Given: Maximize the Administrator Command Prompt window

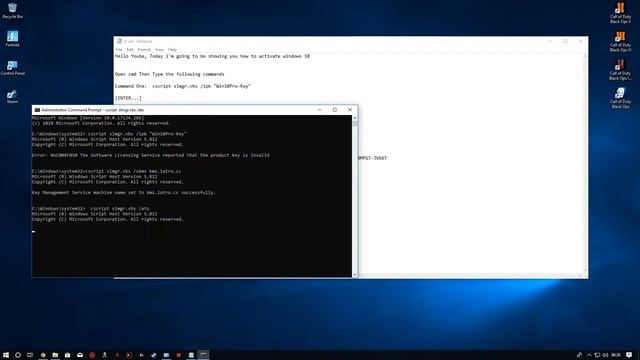Looking at the screenshot, I should 335,110.
